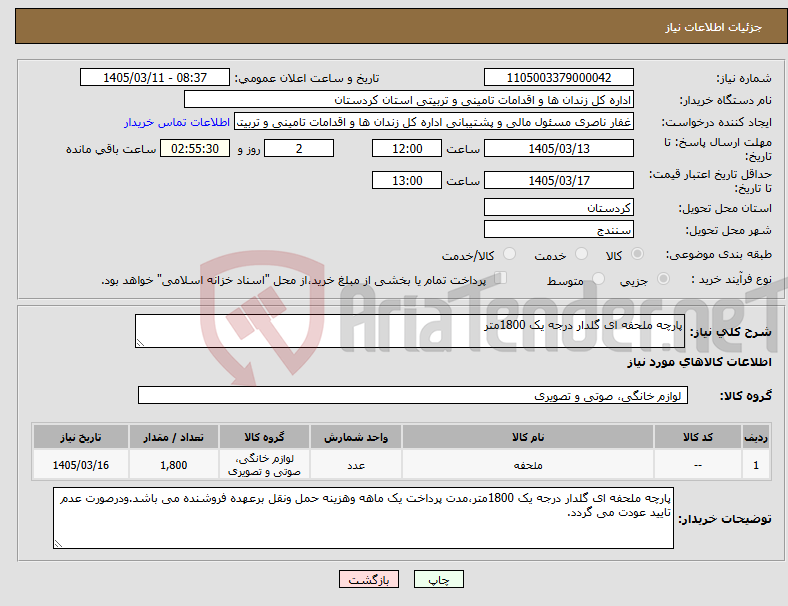Select the خدمت radio button
Image resolution: width=788 pixels, height=606 pixels.
click(x=581, y=254)
